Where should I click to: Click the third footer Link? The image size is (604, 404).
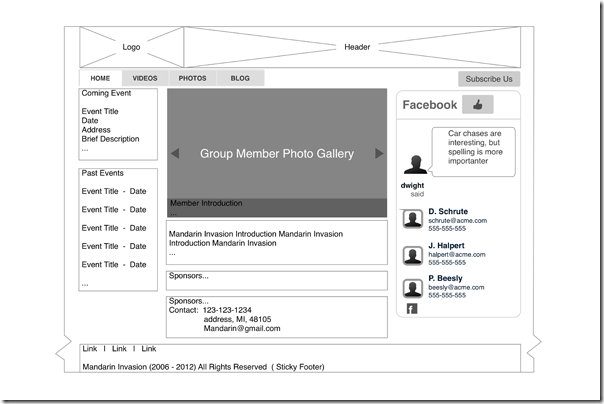pyautogui.click(x=149, y=349)
